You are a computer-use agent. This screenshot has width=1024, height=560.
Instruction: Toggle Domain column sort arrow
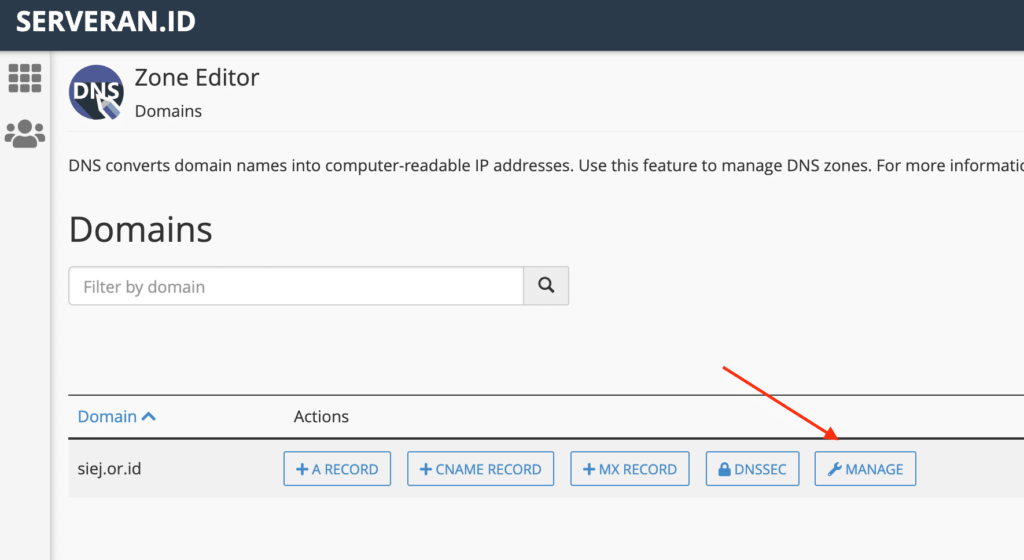pos(149,416)
